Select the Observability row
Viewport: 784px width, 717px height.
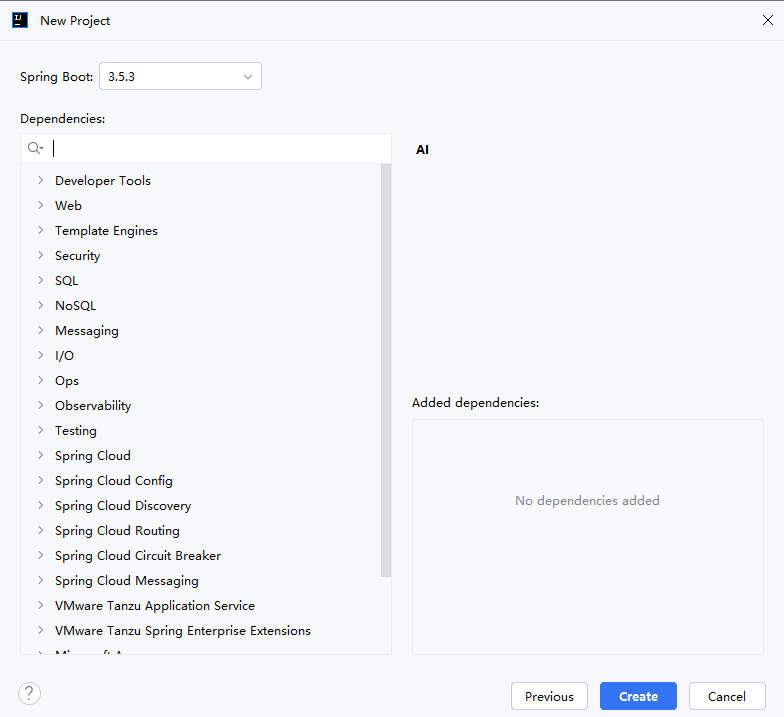tap(200, 406)
